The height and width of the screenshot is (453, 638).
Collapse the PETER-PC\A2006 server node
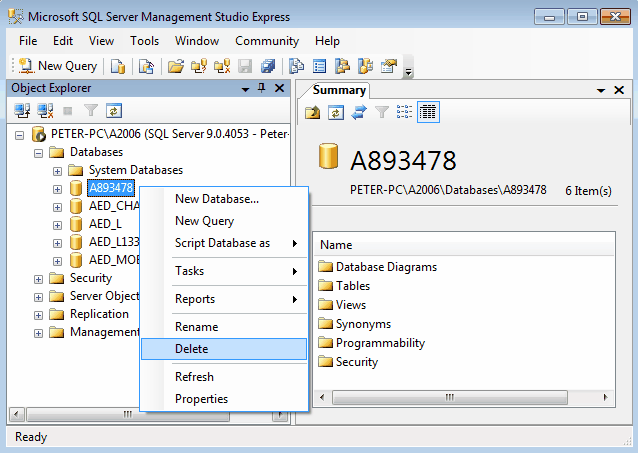click(x=20, y=135)
